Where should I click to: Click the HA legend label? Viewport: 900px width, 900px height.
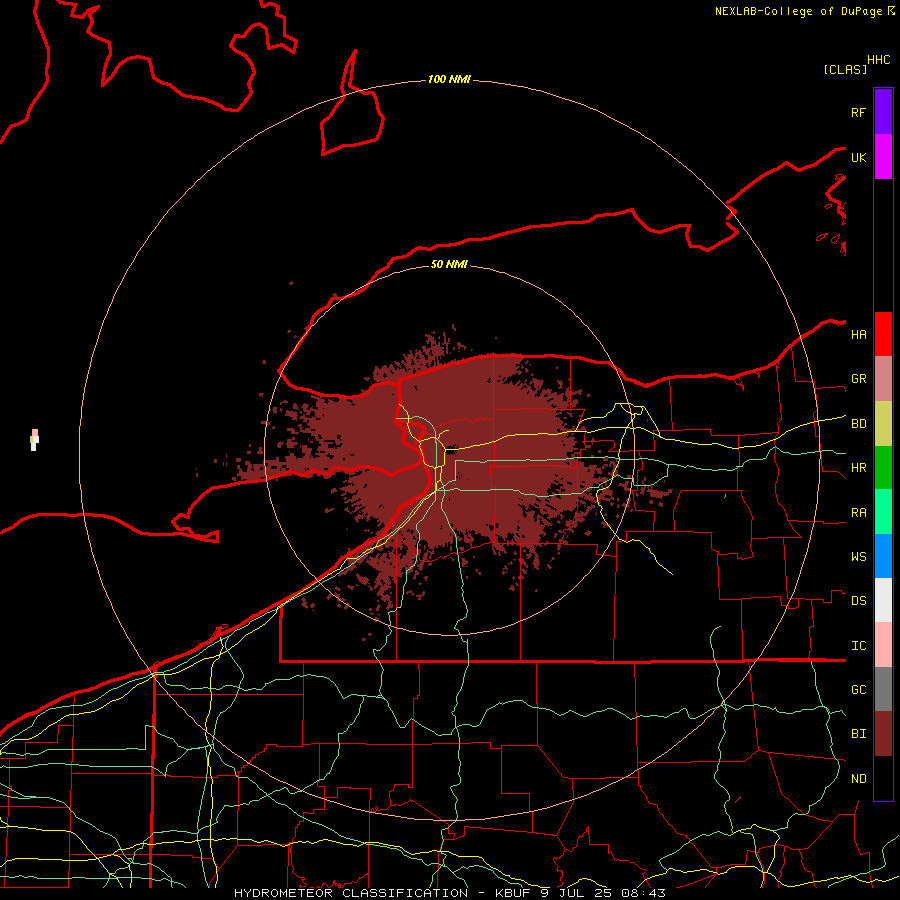[858, 335]
